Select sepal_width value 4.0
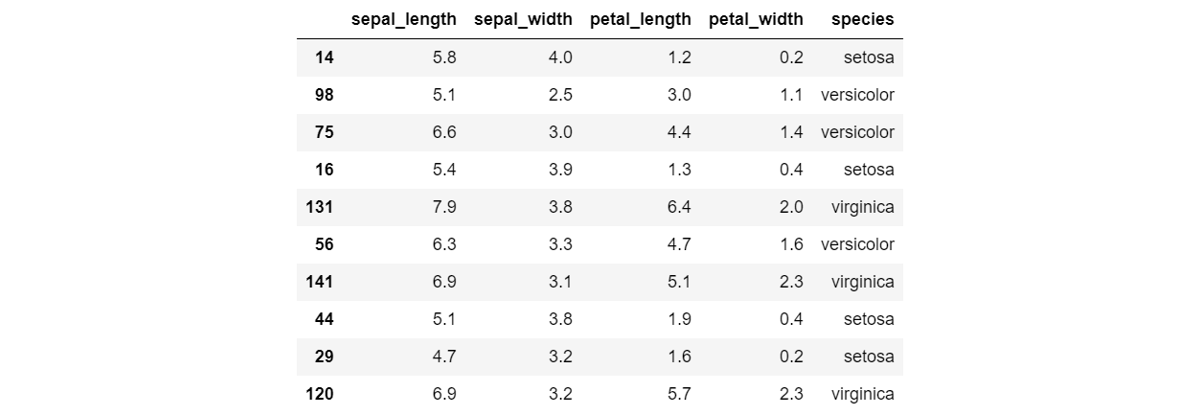 click(561, 57)
